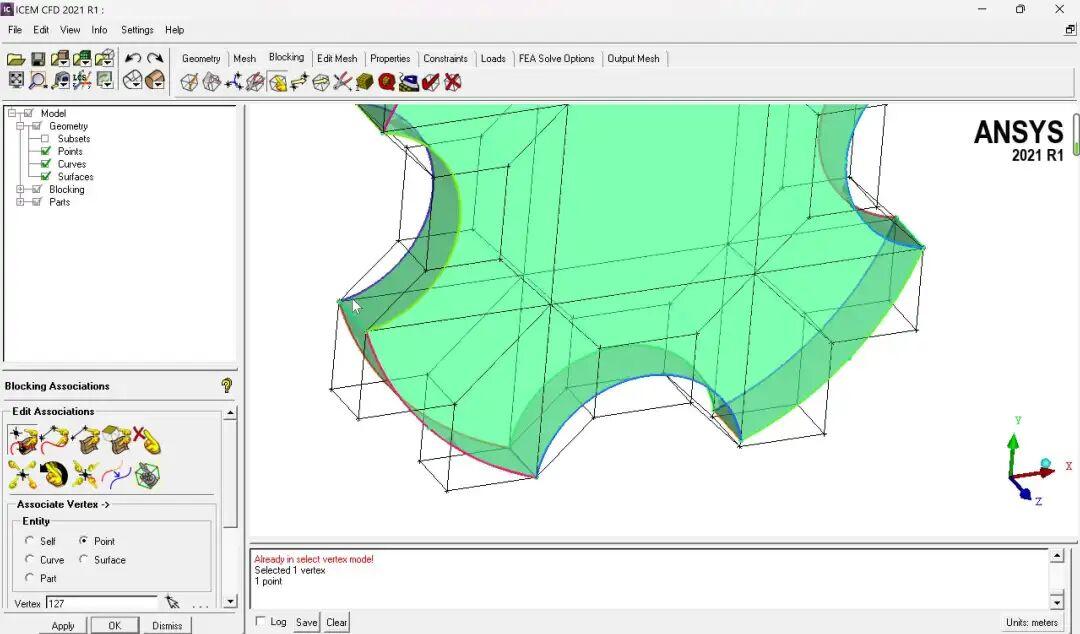Image resolution: width=1080 pixels, height=634 pixels.
Task: Click the Undo arrow icon
Action: (133, 59)
